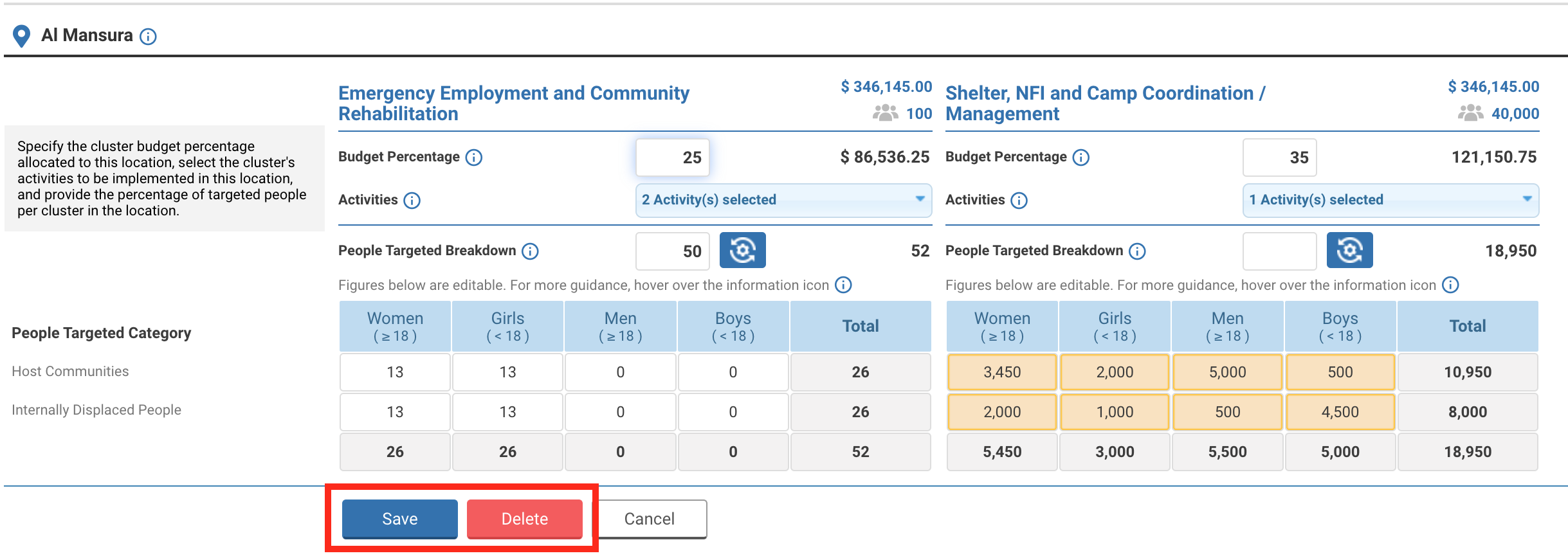Click Shelter, NFI and Camp Coordination heading
The image size is (1568, 558).
coord(1105,104)
